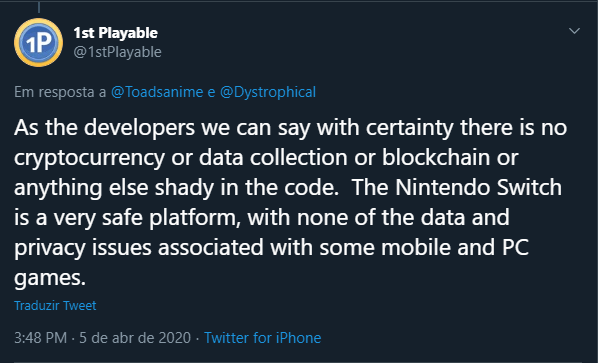This screenshot has width=598, height=363.
Task: Click the word blockchain in the tweet
Action: click(x=436, y=157)
